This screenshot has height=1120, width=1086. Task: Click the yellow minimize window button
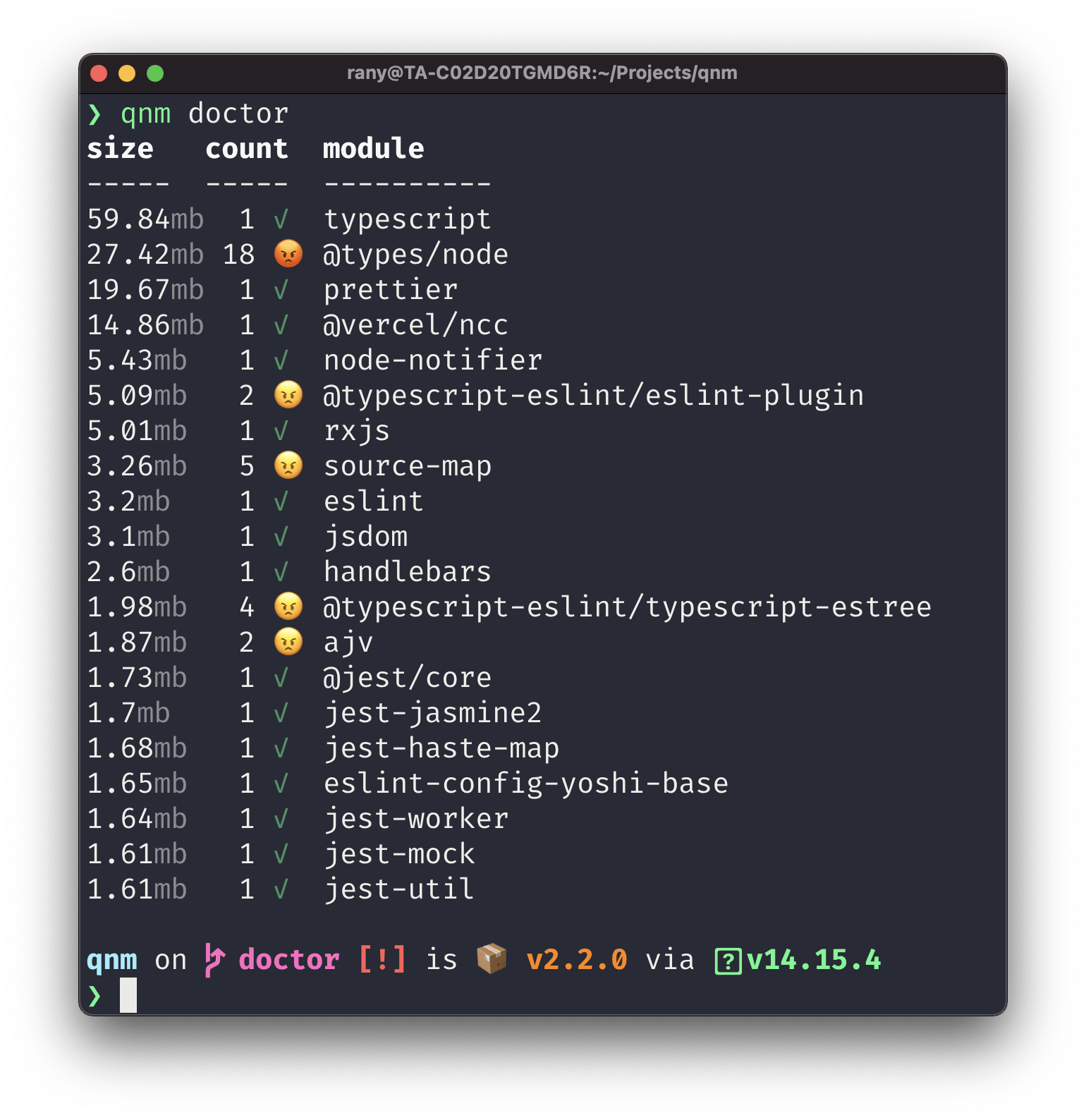point(127,73)
